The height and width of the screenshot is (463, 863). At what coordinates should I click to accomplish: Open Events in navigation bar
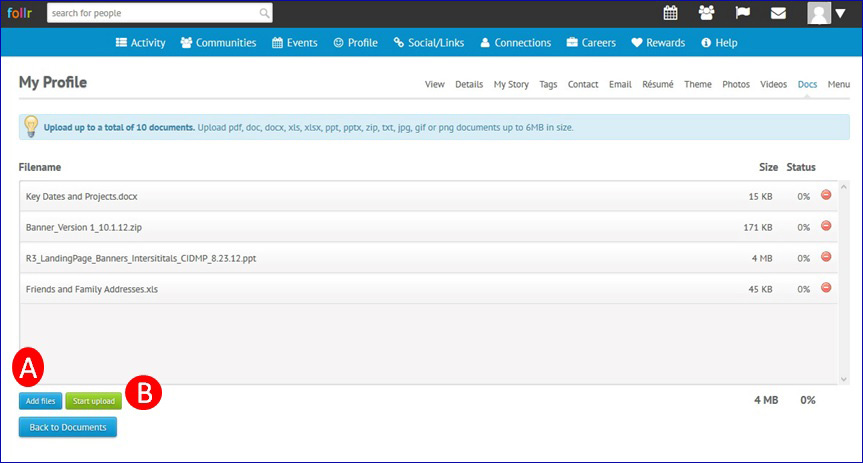294,42
